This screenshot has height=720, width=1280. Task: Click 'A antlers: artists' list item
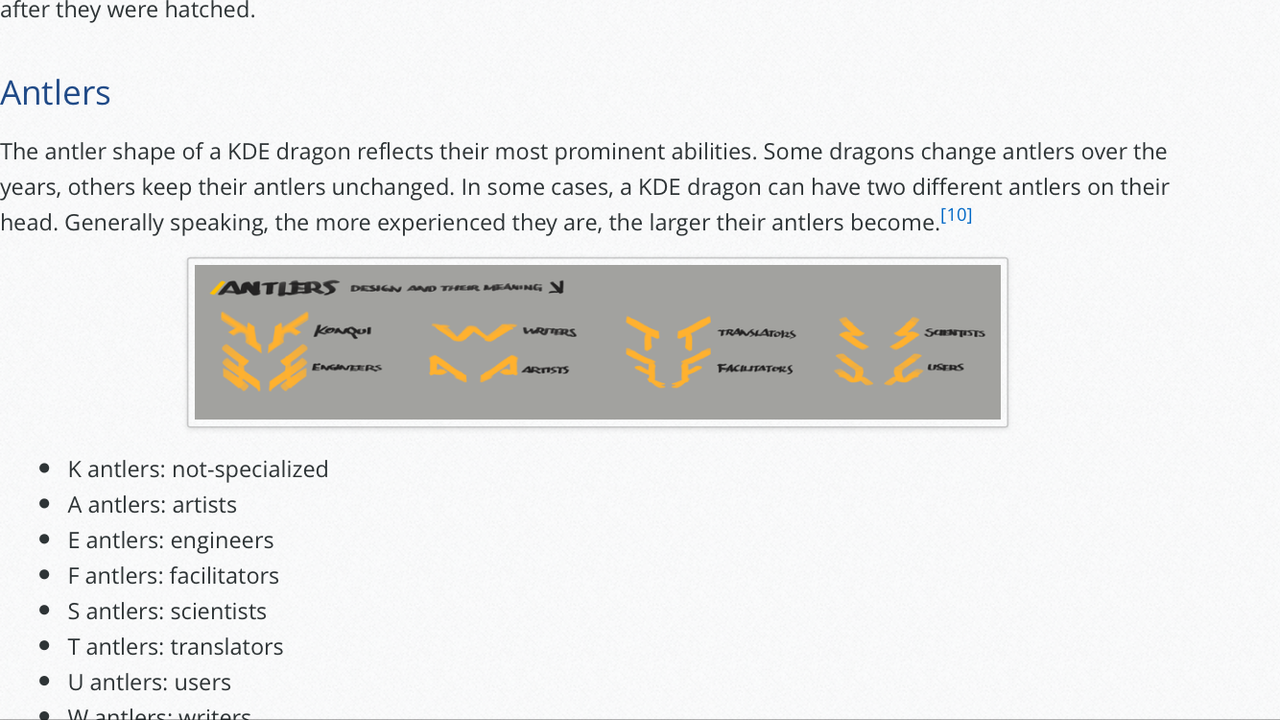click(152, 505)
